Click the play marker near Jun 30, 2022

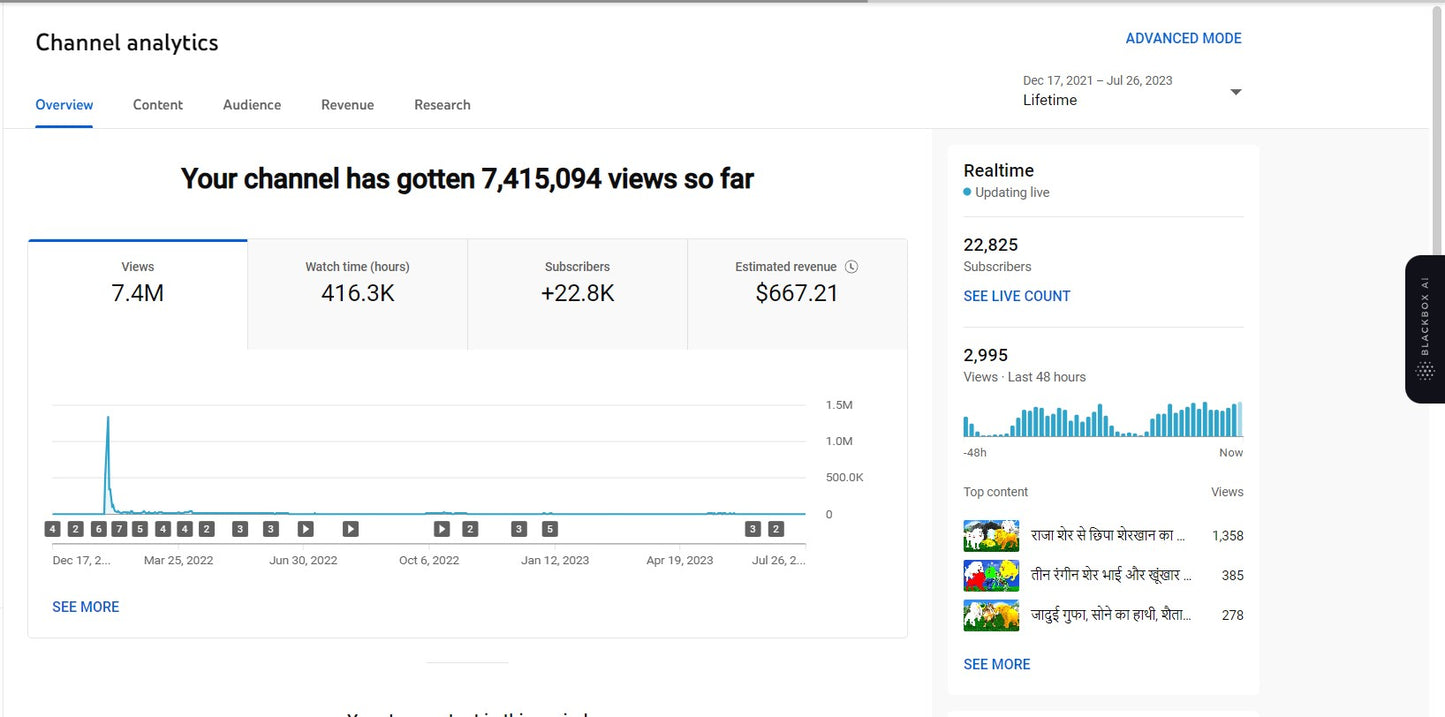click(305, 528)
